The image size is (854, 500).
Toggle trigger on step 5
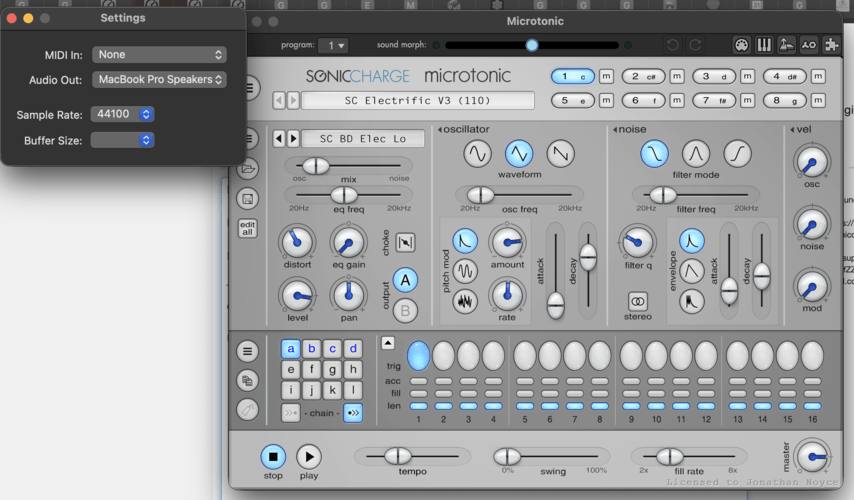coord(524,356)
